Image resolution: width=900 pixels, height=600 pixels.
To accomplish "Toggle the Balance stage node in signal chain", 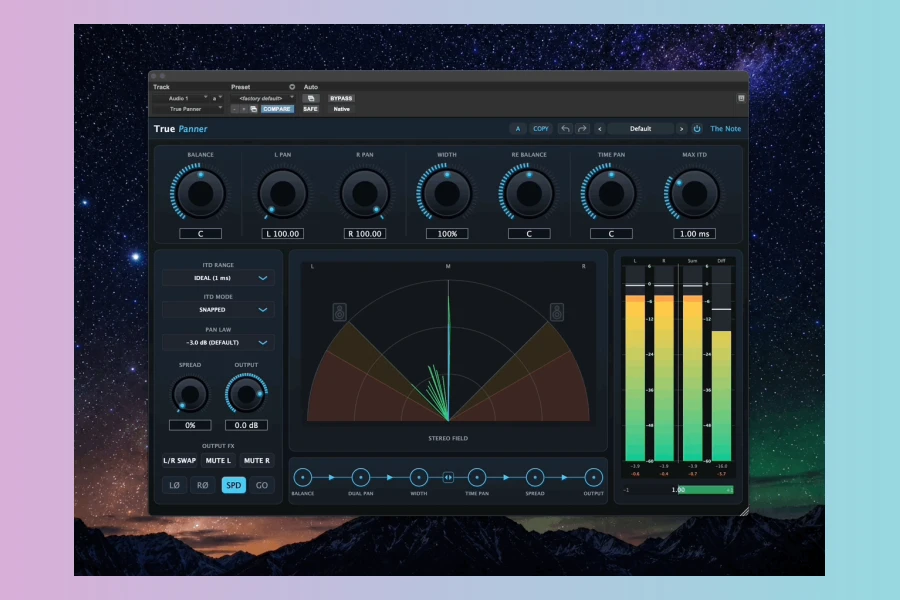I will coord(302,477).
